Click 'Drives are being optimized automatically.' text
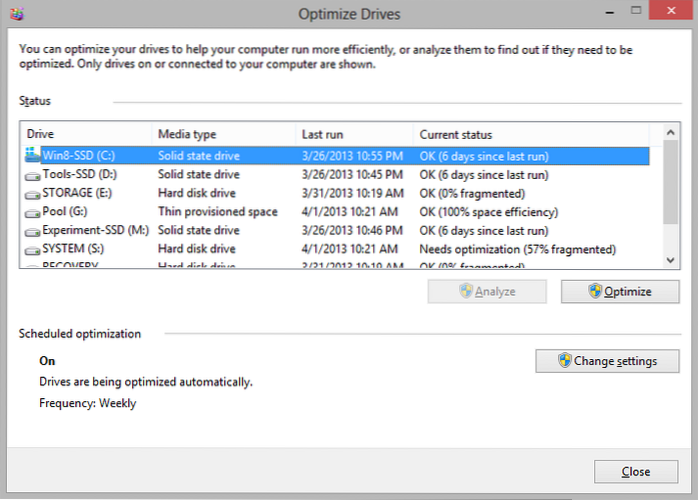698x500 pixels. (x=146, y=382)
